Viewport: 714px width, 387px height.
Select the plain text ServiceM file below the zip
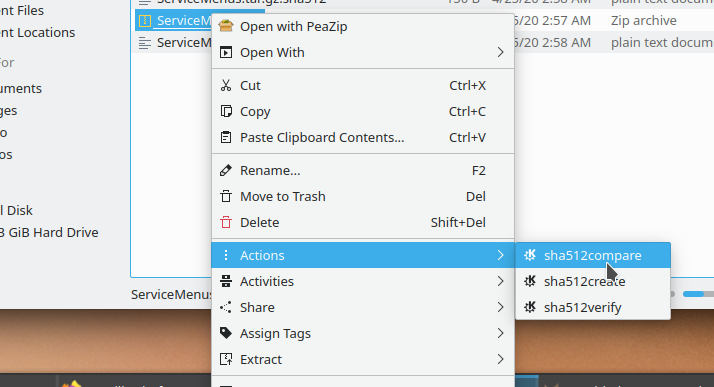(173, 42)
